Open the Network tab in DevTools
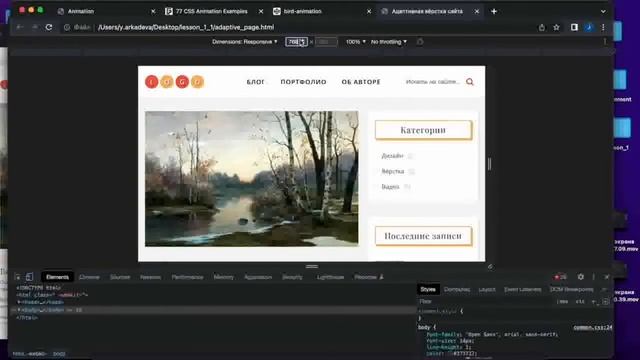Screen dimensions: 640x360 click(x=150, y=277)
